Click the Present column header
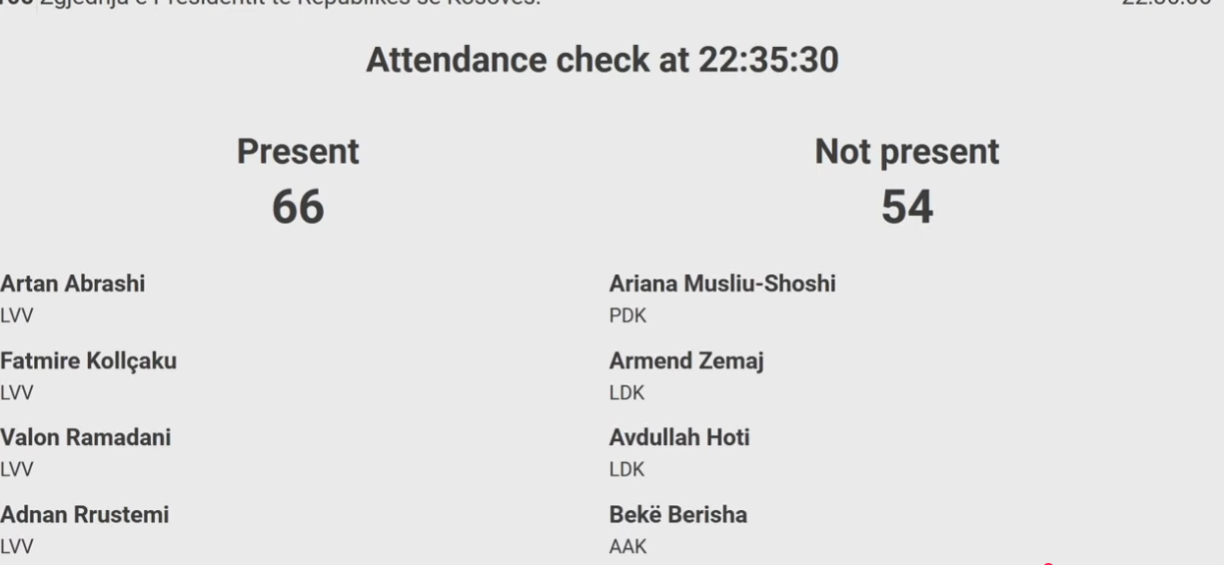 click(x=298, y=152)
